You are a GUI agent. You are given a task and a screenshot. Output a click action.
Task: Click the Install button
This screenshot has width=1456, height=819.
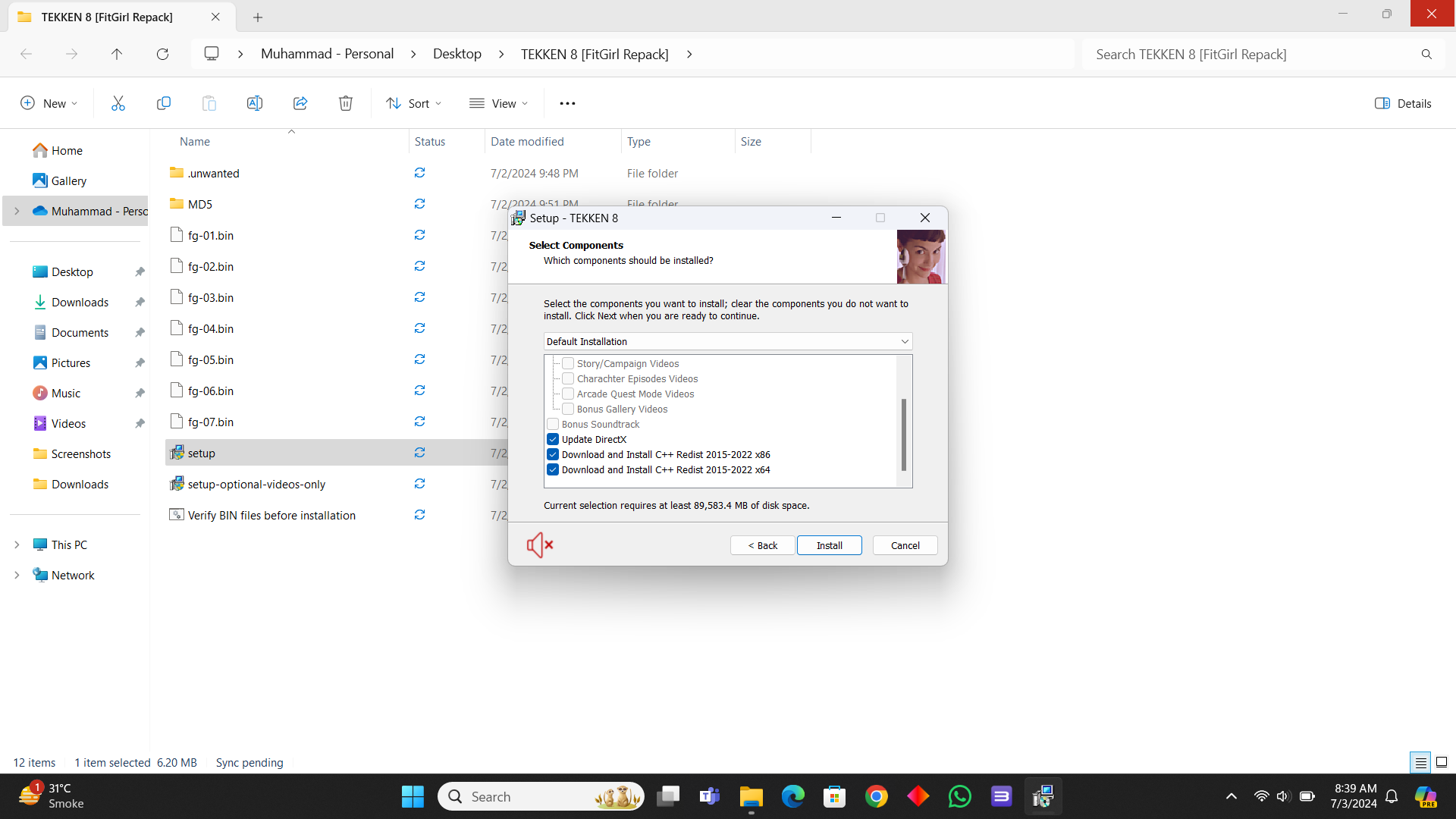[x=829, y=545]
